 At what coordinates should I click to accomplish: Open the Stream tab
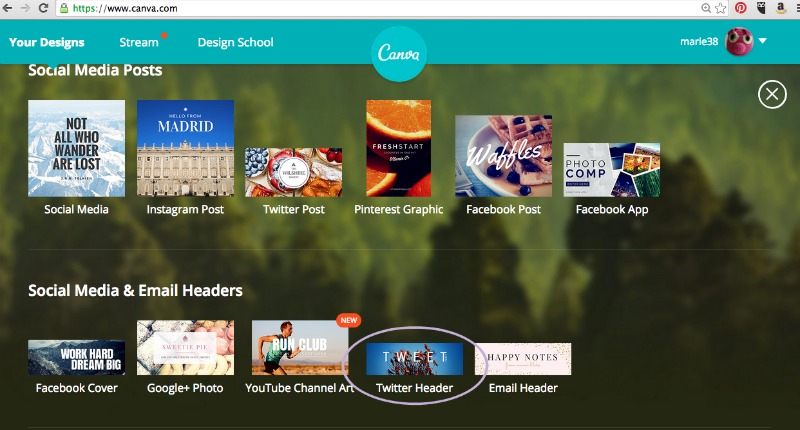tap(139, 42)
